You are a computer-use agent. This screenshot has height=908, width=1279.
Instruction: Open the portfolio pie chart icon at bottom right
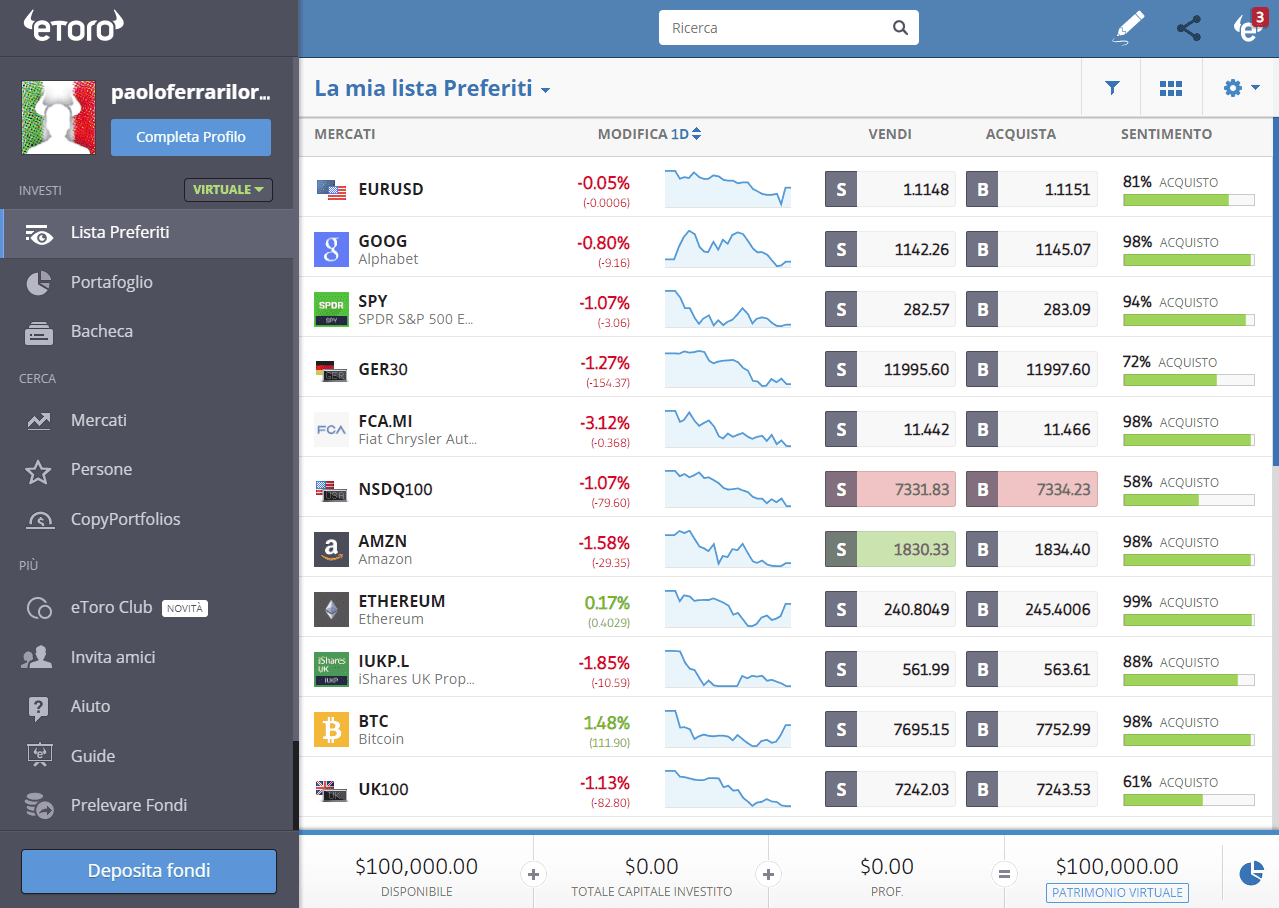[1250, 873]
